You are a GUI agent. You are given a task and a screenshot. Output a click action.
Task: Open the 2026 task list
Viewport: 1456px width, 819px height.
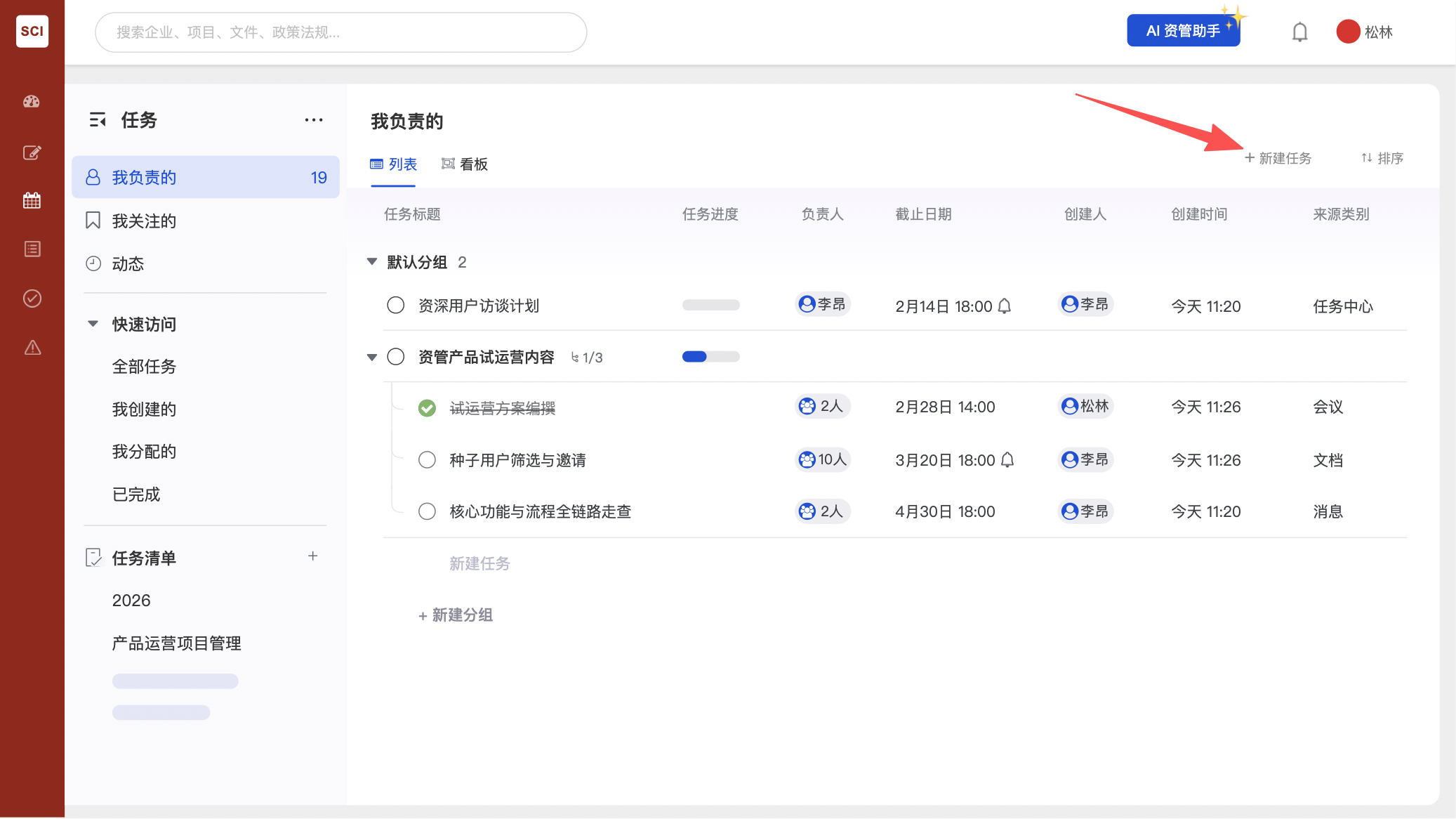tap(131, 601)
